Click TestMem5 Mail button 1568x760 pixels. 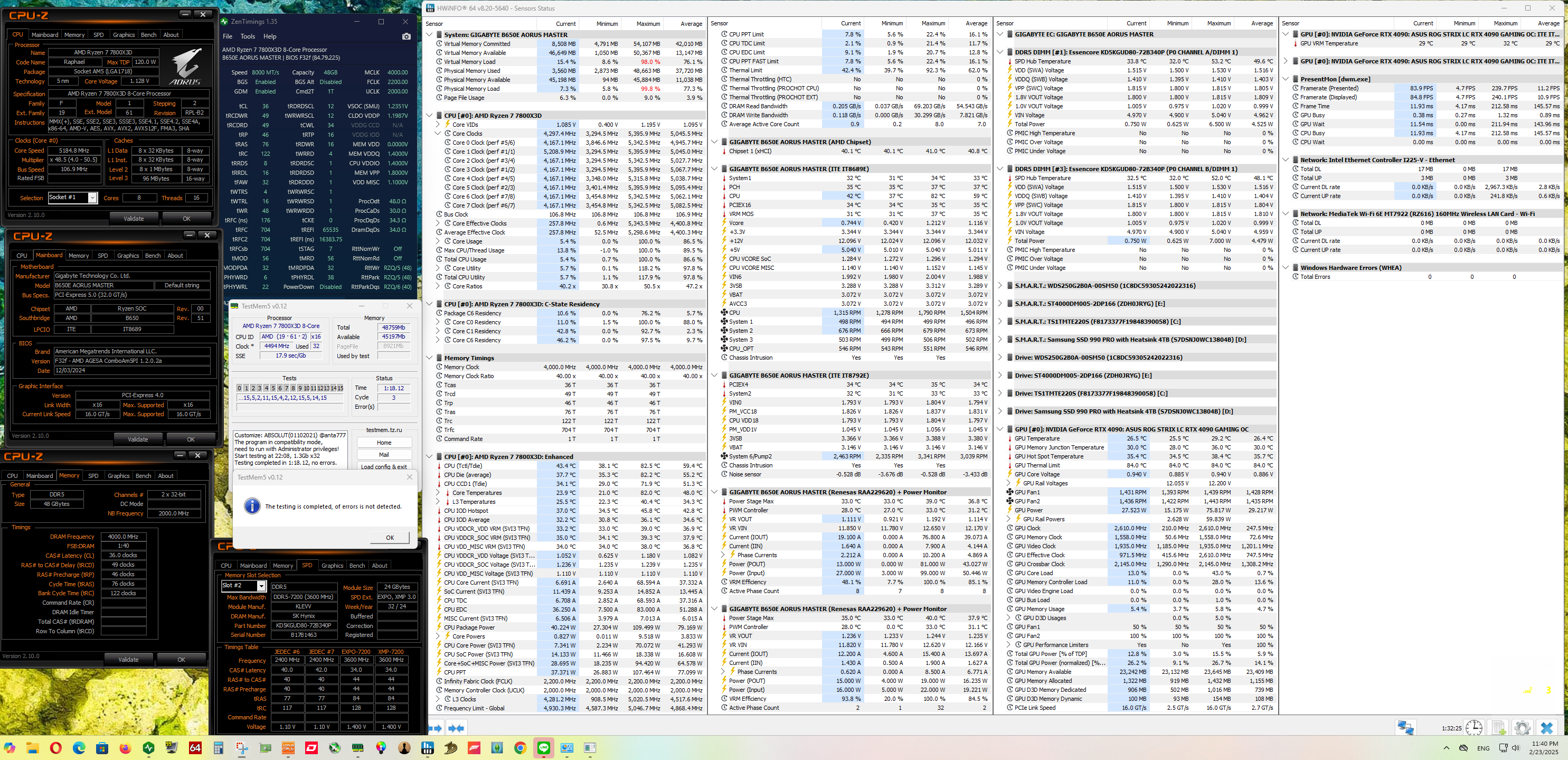click(384, 455)
